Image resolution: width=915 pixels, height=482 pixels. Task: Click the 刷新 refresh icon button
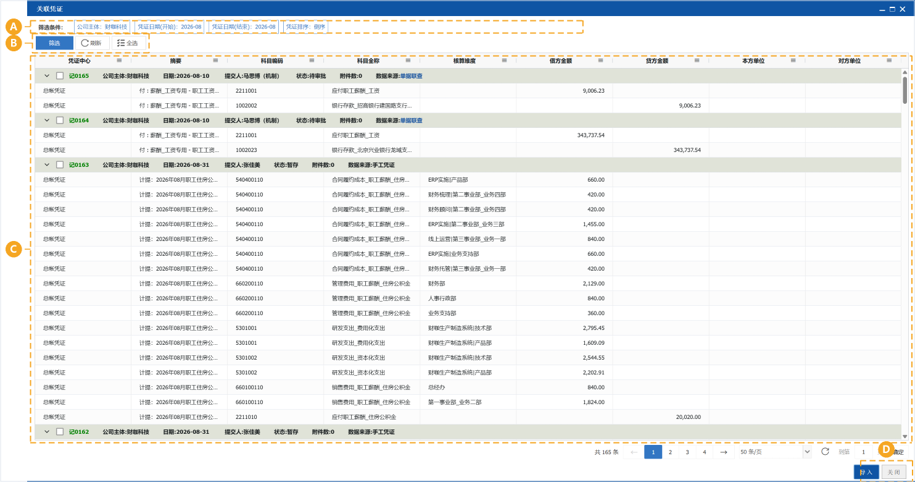tap(85, 43)
